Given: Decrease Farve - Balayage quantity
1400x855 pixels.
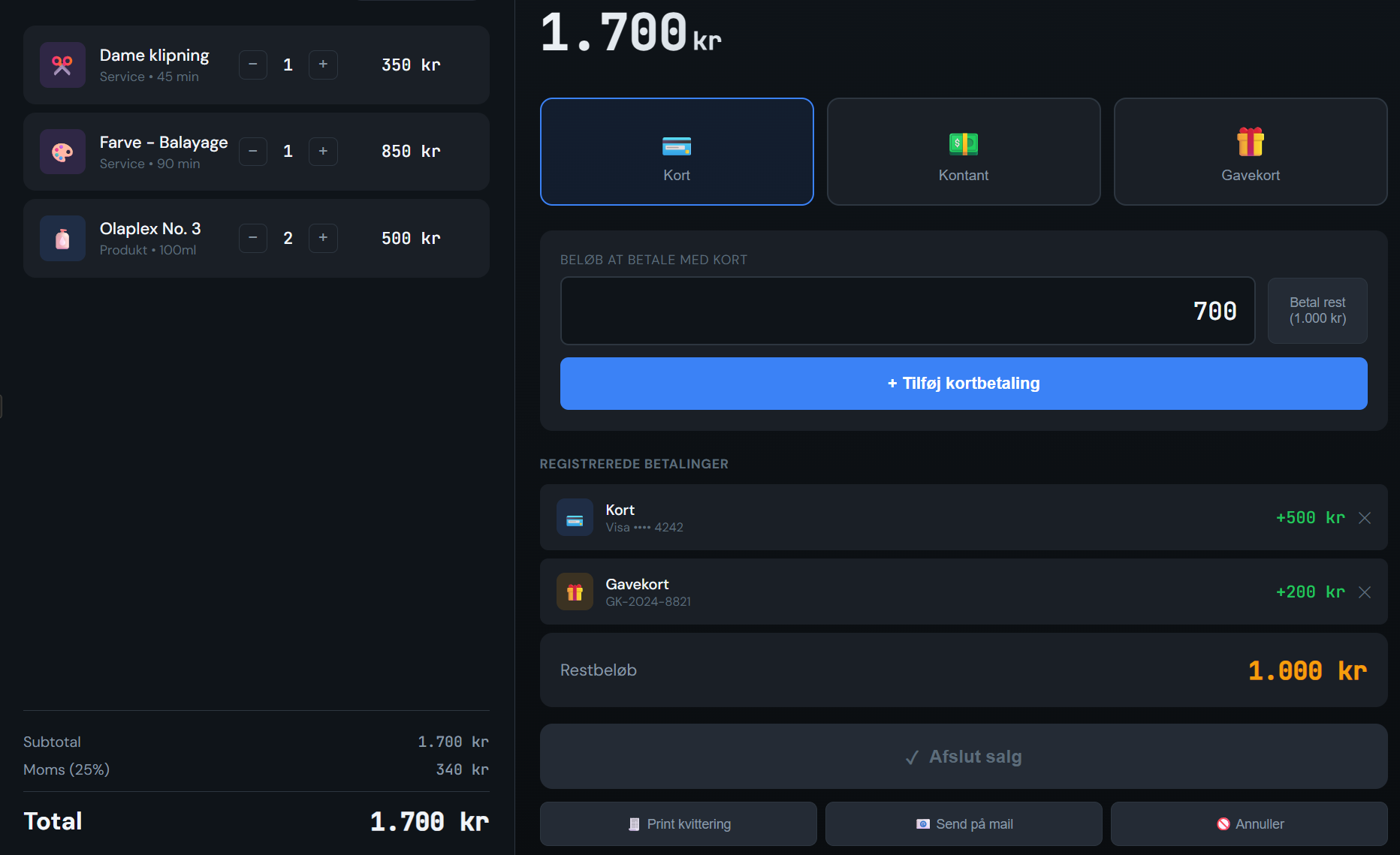Looking at the screenshot, I should [253, 152].
